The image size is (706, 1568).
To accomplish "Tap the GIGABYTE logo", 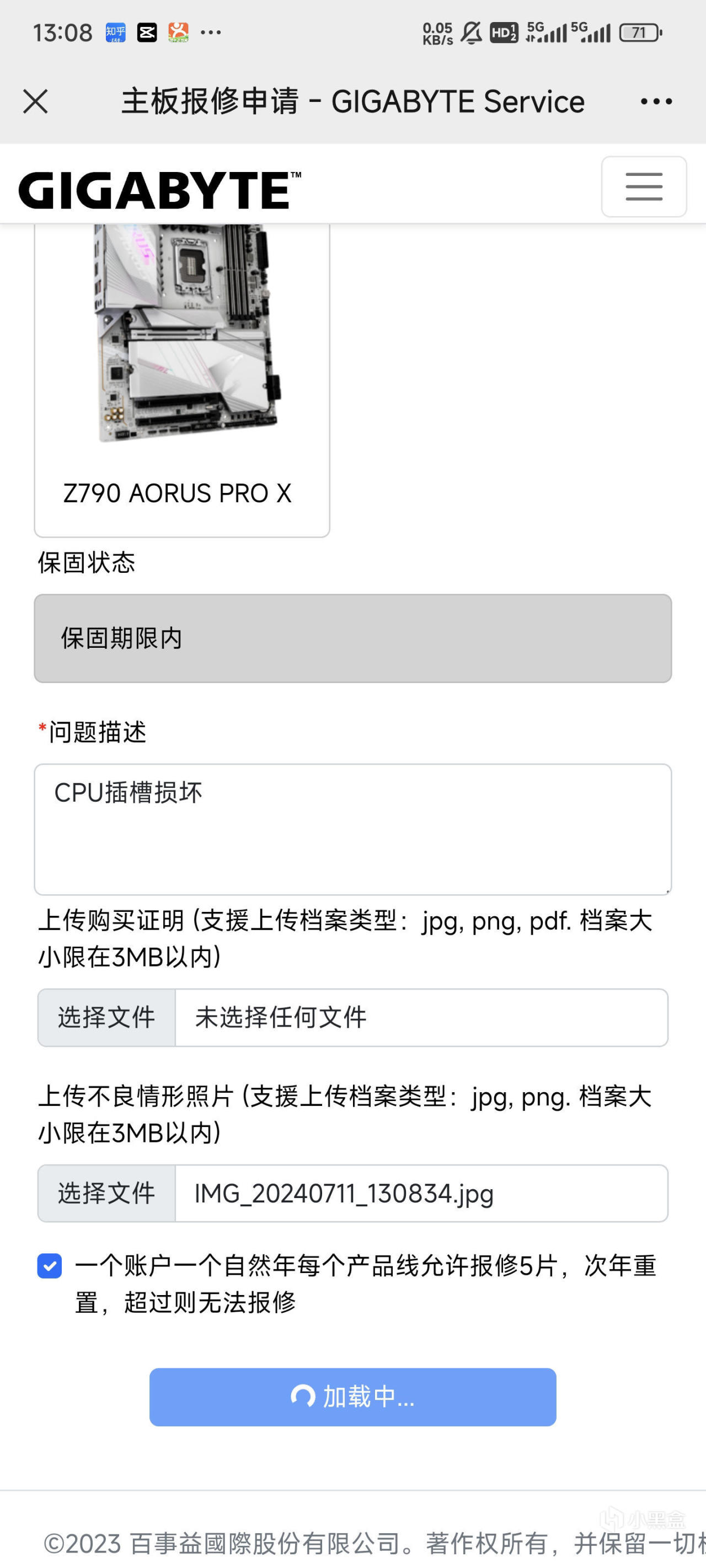I will click(x=159, y=190).
